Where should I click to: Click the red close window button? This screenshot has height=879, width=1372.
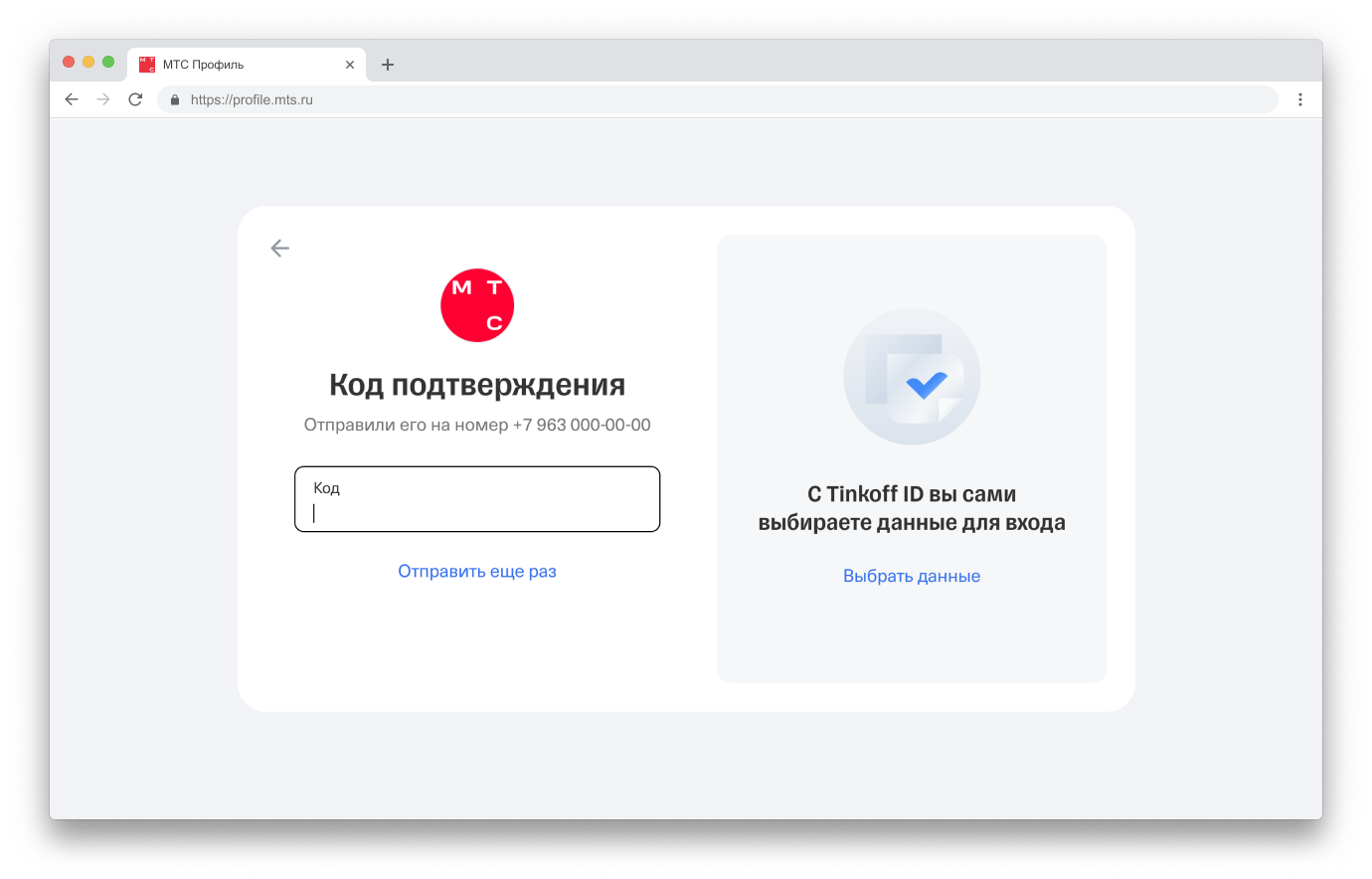pos(69,62)
